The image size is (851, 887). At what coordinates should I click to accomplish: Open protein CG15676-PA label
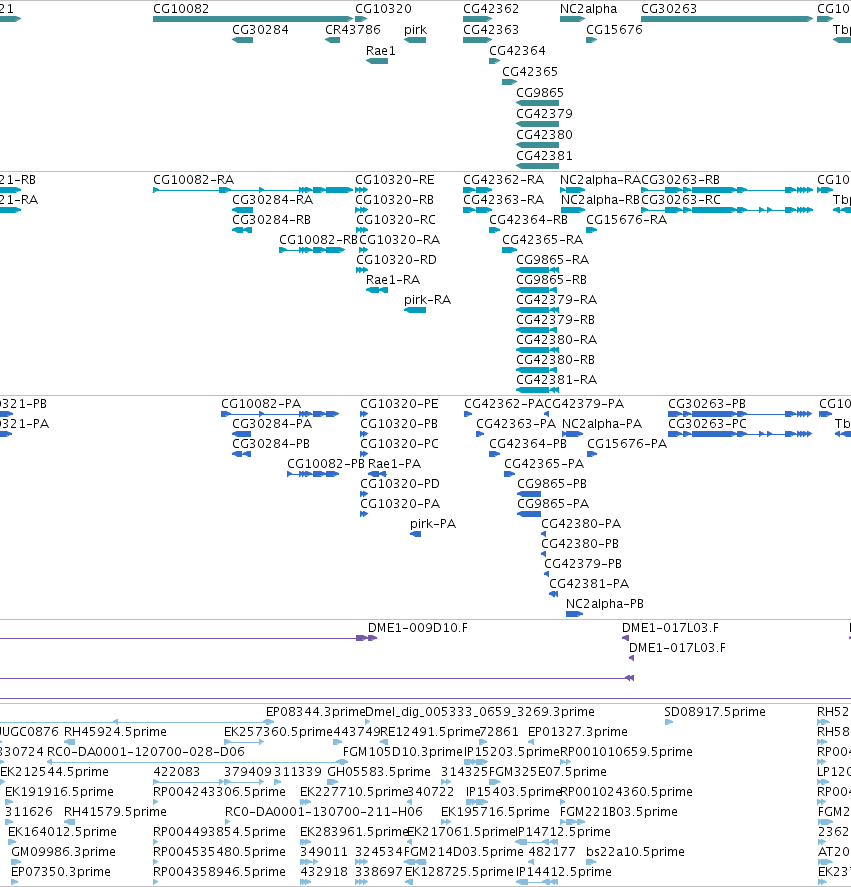click(x=627, y=444)
